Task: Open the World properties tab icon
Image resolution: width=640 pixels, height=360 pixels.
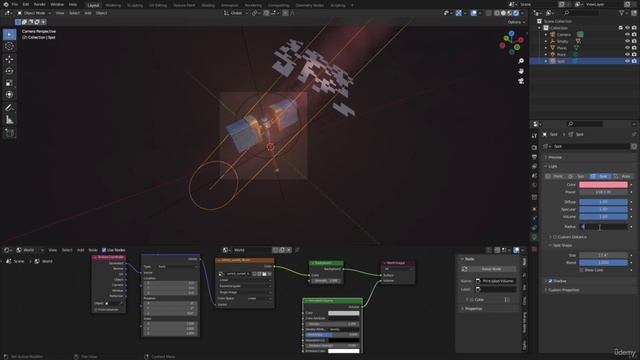Action: click(534, 185)
